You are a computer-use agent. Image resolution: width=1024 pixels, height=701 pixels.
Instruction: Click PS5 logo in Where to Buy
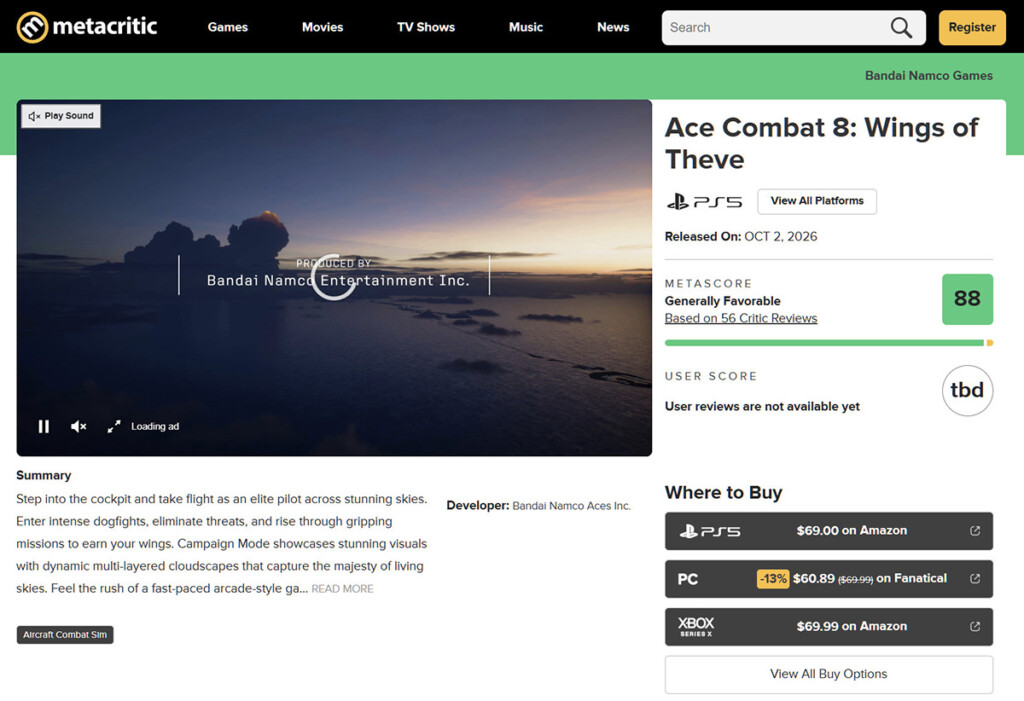click(x=710, y=531)
